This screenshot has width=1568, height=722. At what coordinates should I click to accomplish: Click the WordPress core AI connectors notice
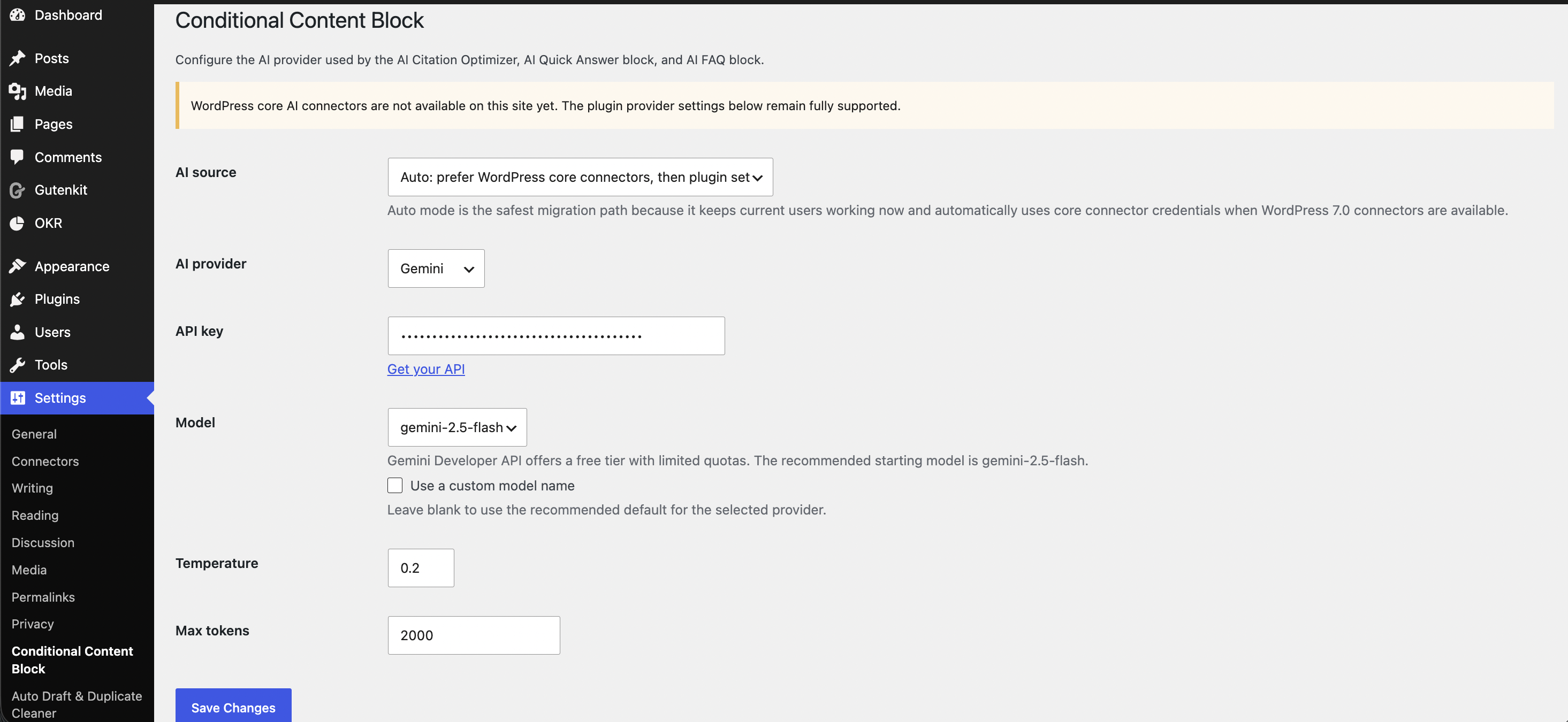click(x=864, y=105)
